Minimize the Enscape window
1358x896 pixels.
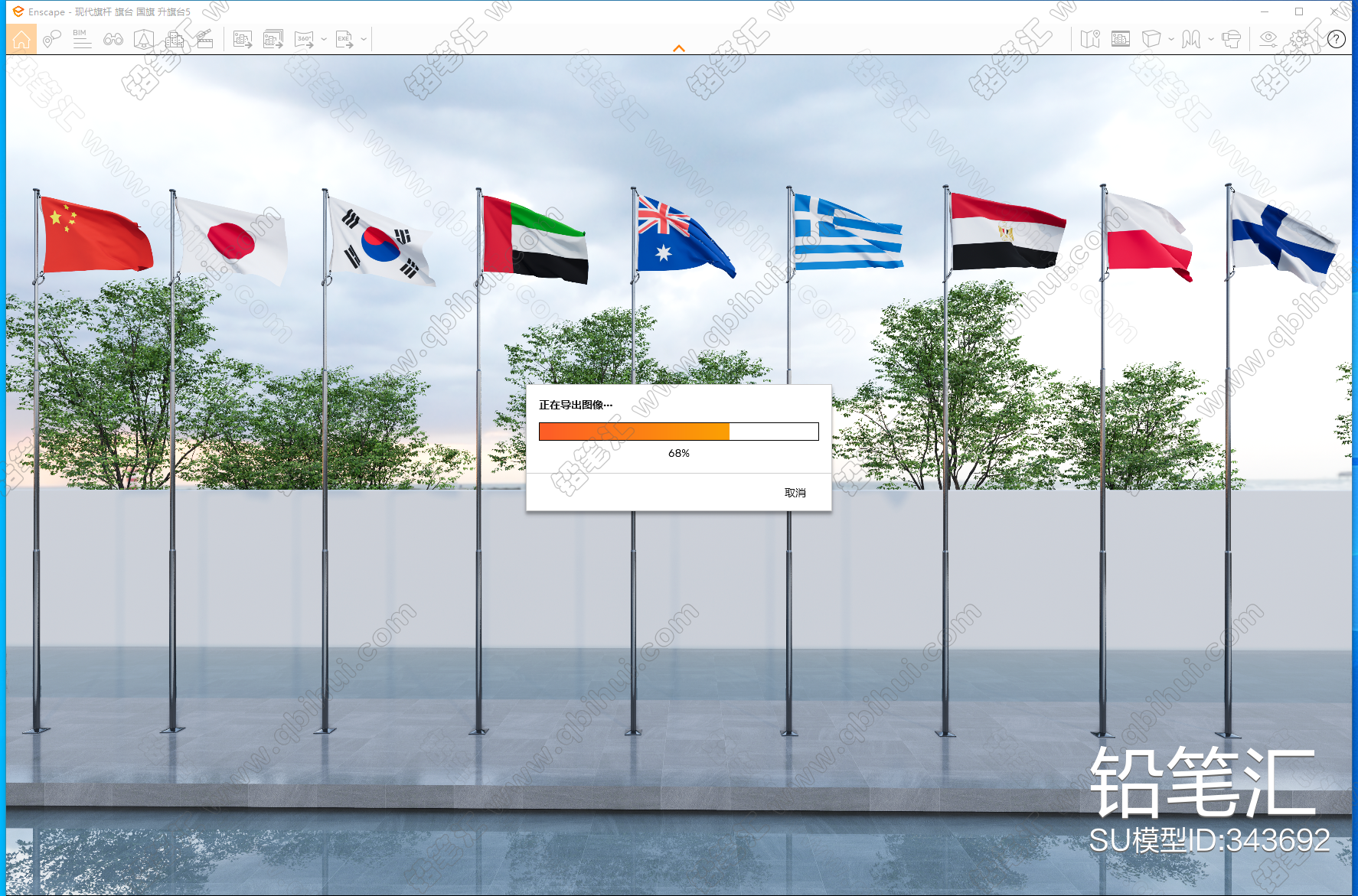pos(1265,11)
